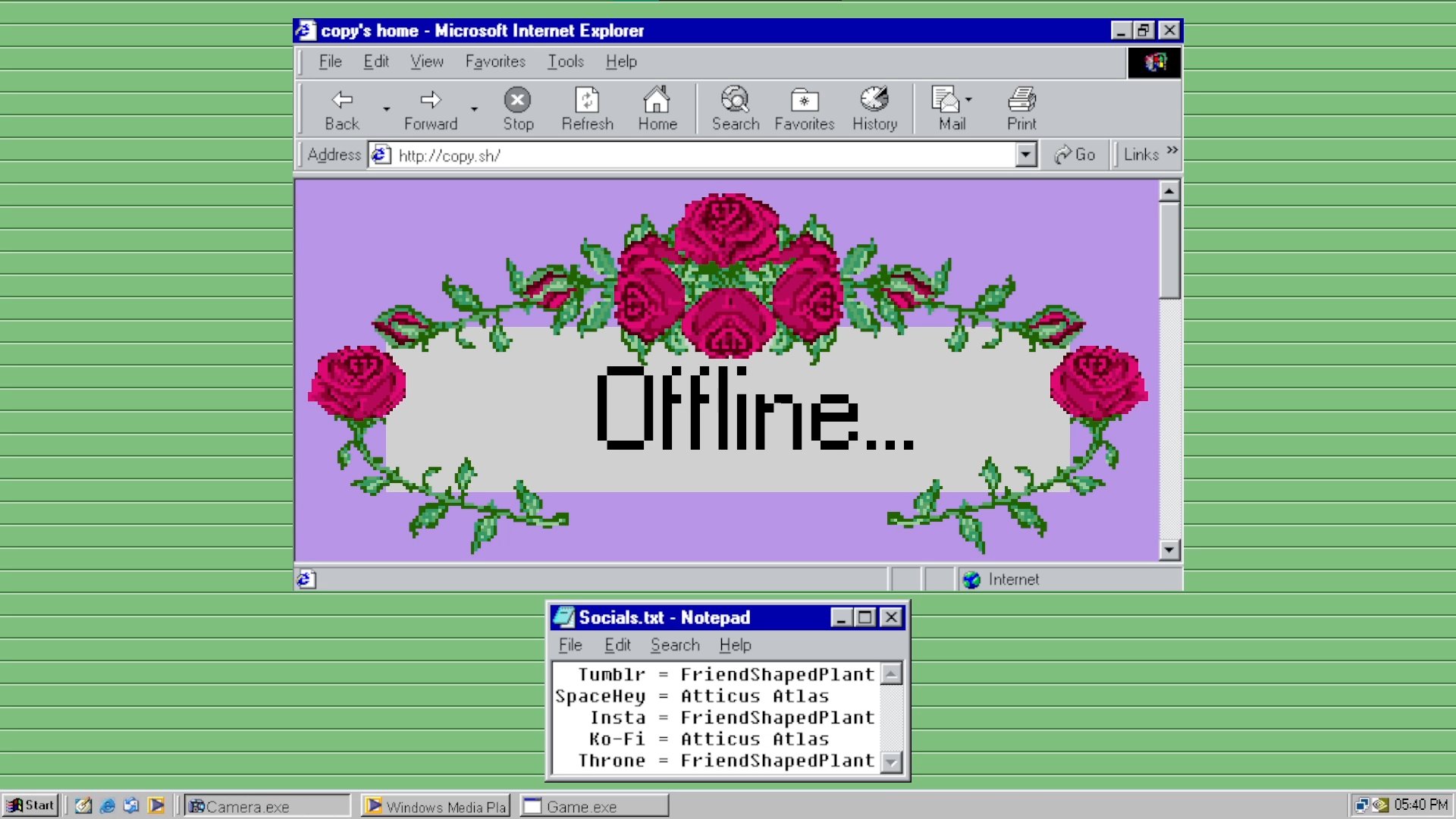This screenshot has height=819, width=1456.
Task: Click the page icon in the IE status bar
Action: [306, 580]
